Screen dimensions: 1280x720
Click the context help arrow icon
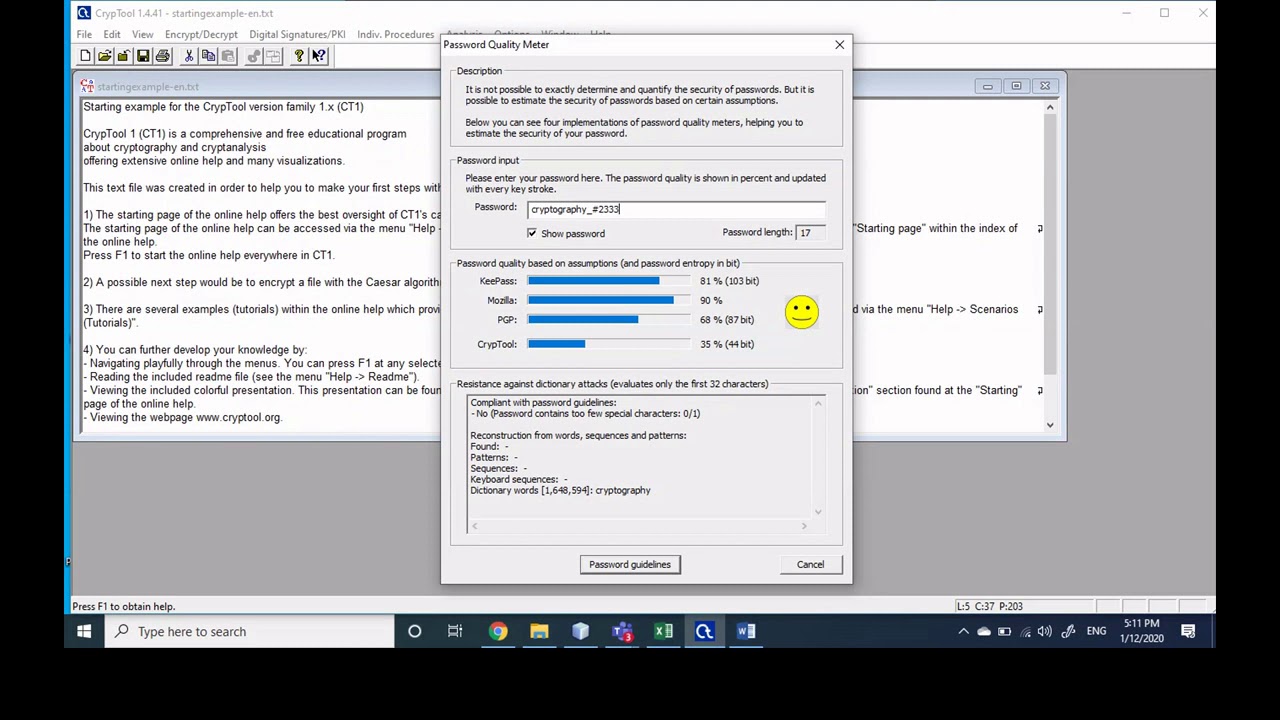(319, 56)
